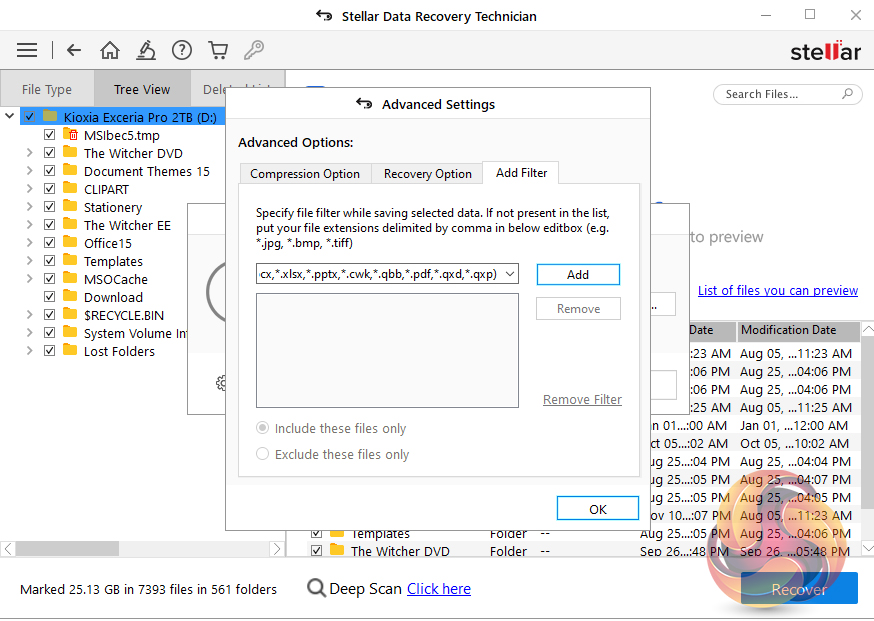Screen dimensions: 874x621
Task: Go back with the arrow icon
Action: click(x=74, y=51)
